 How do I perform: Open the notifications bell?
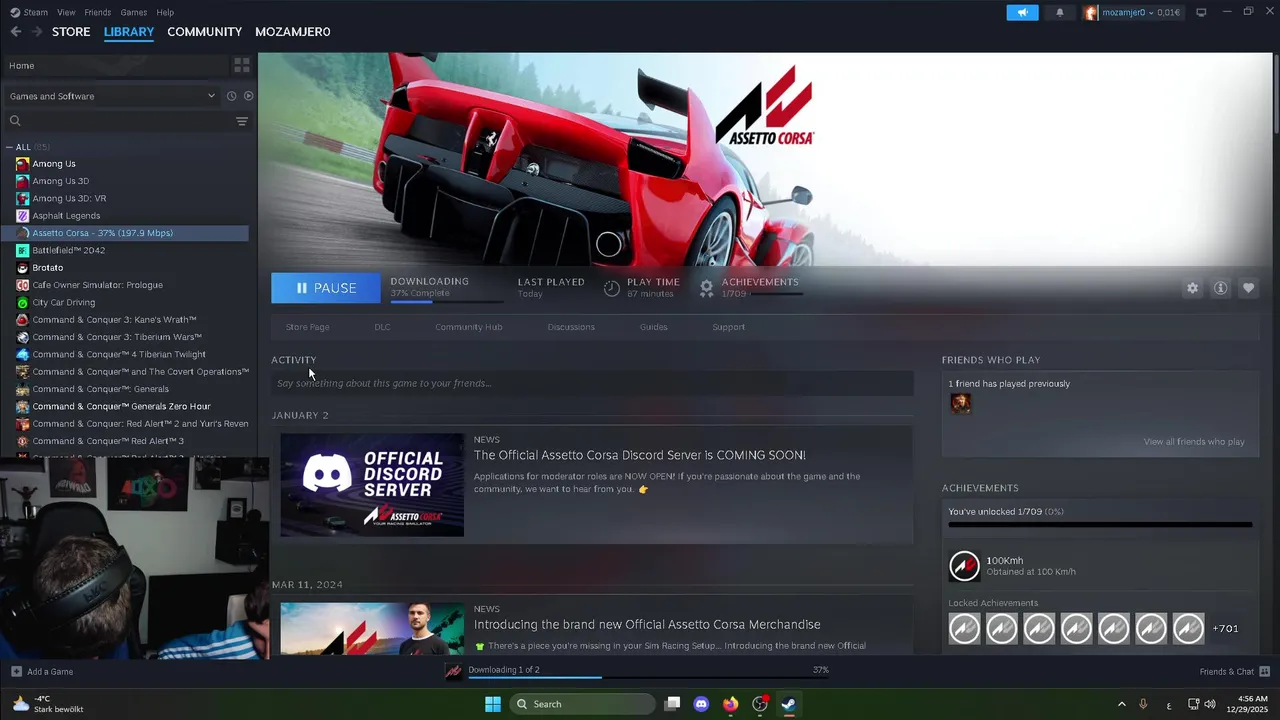coord(1060,12)
